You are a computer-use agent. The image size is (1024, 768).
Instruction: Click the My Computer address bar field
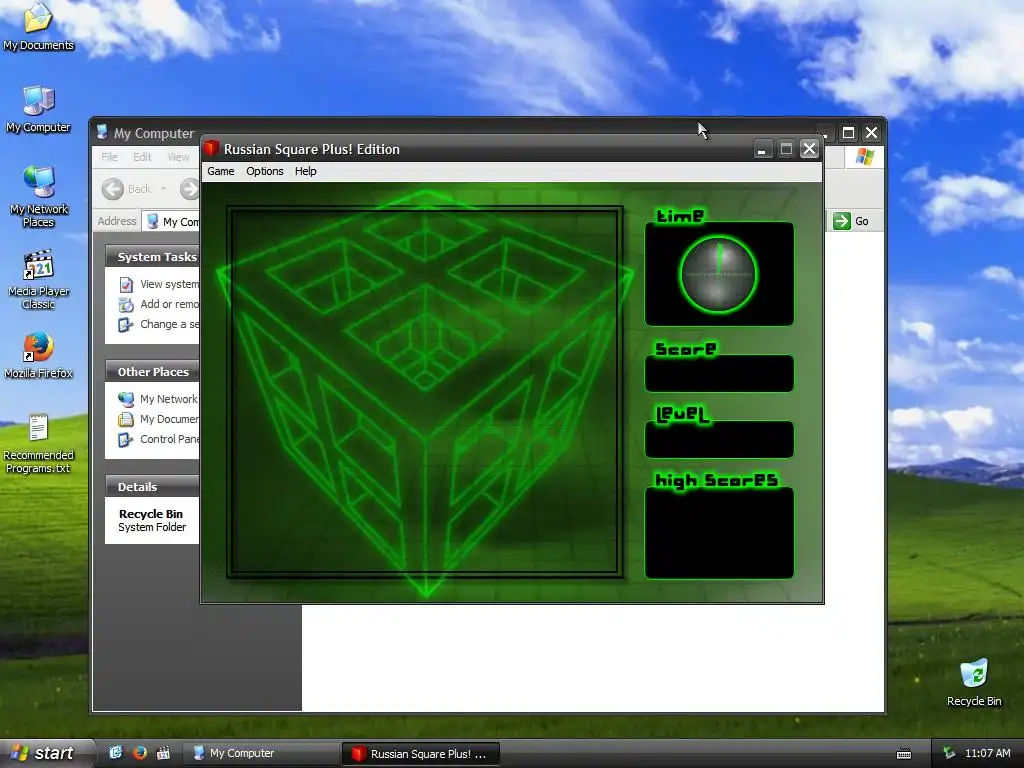pyautogui.click(x=171, y=221)
